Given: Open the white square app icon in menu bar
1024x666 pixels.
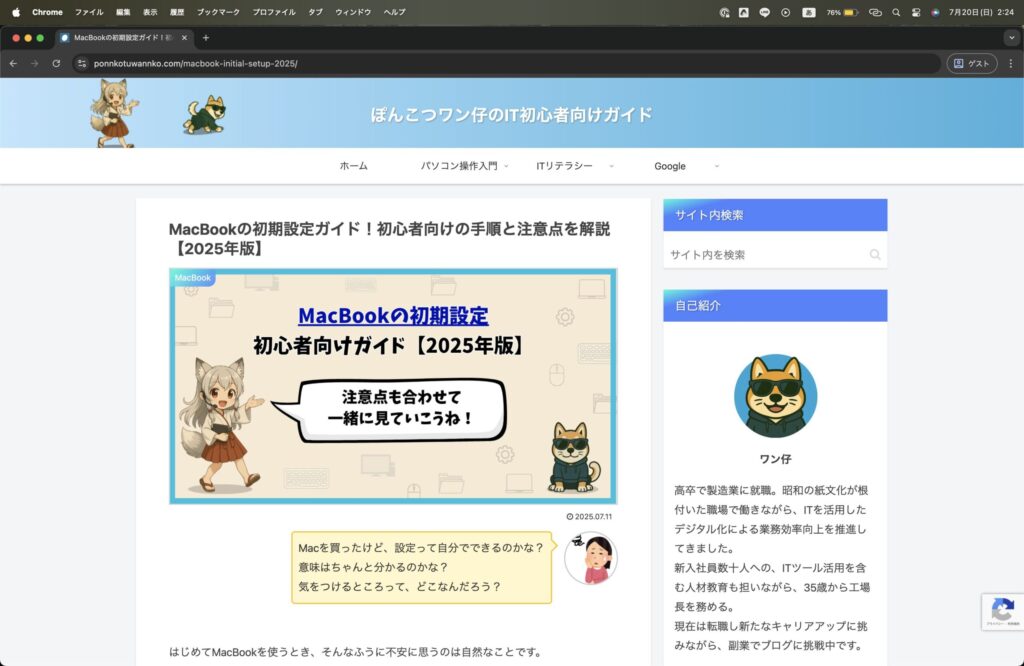Looking at the screenshot, I should [x=743, y=12].
